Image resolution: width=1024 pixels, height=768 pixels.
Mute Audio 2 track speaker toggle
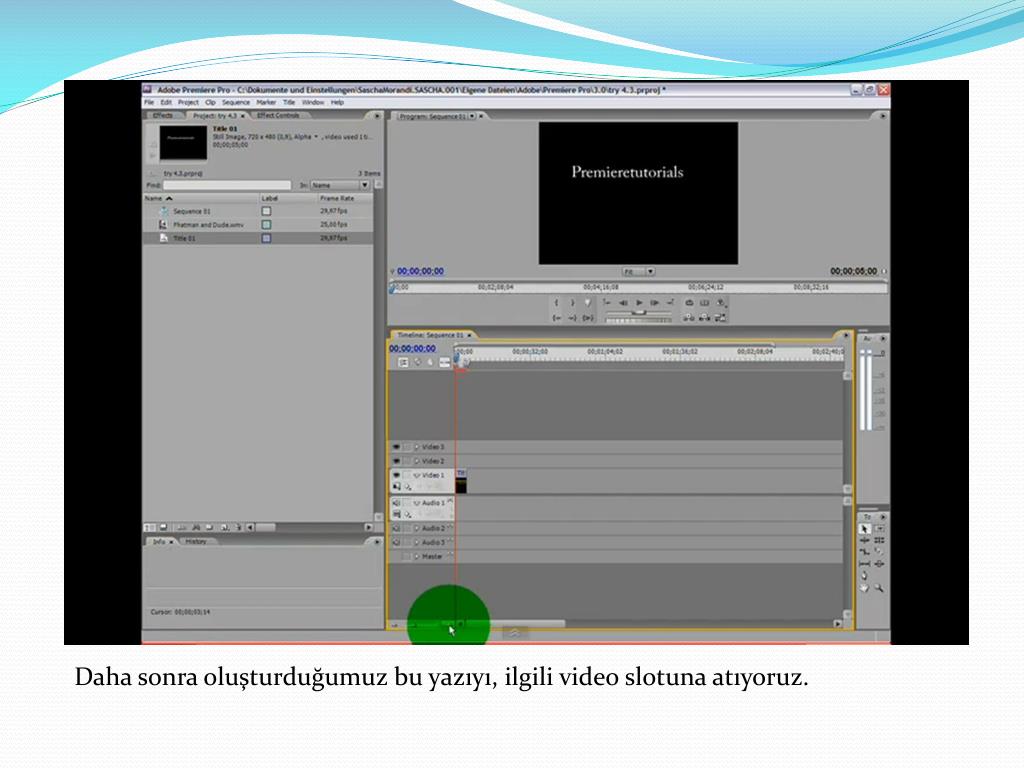click(x=396, y=528)
